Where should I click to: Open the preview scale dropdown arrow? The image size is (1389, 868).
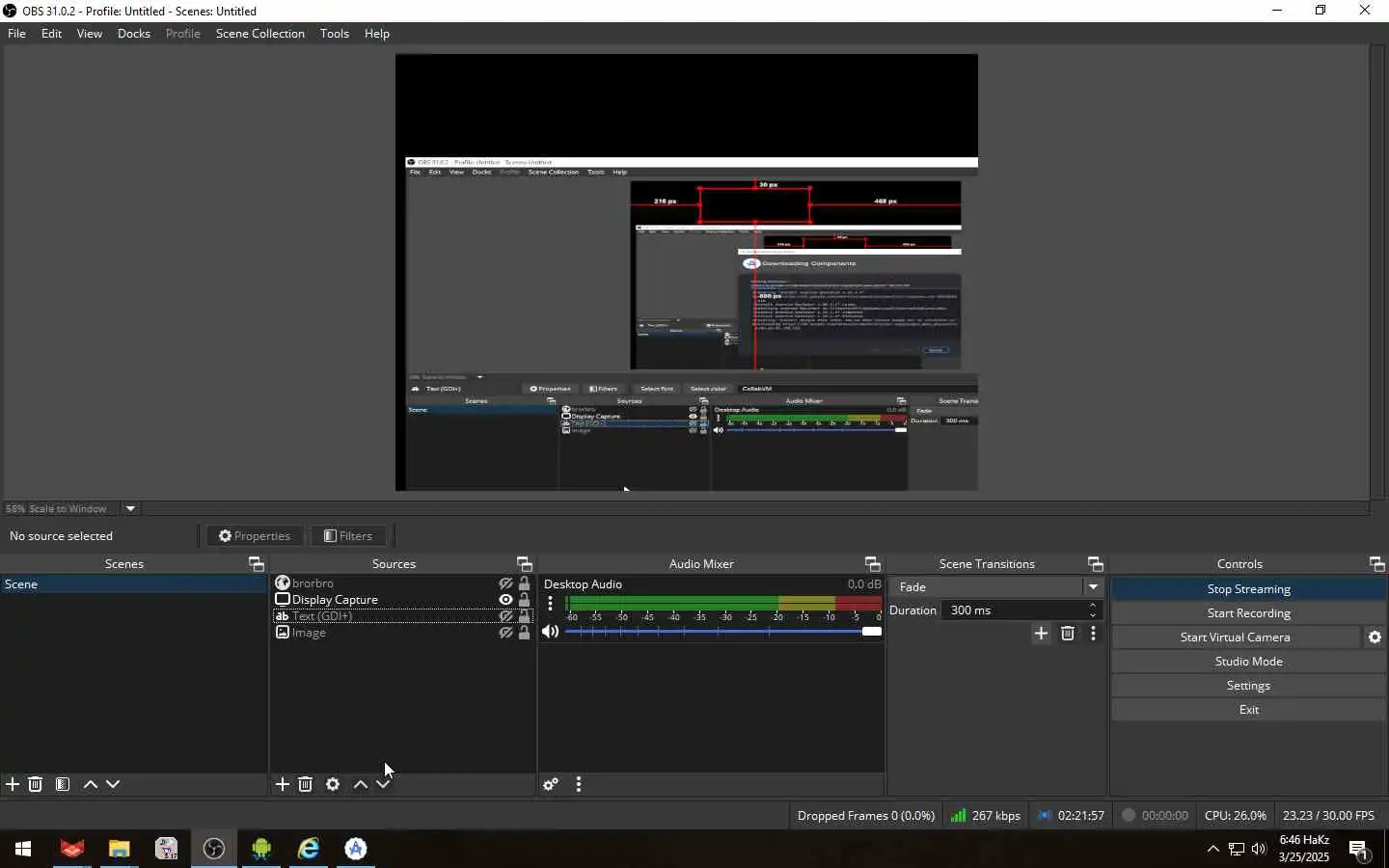[x=130, y=509]
